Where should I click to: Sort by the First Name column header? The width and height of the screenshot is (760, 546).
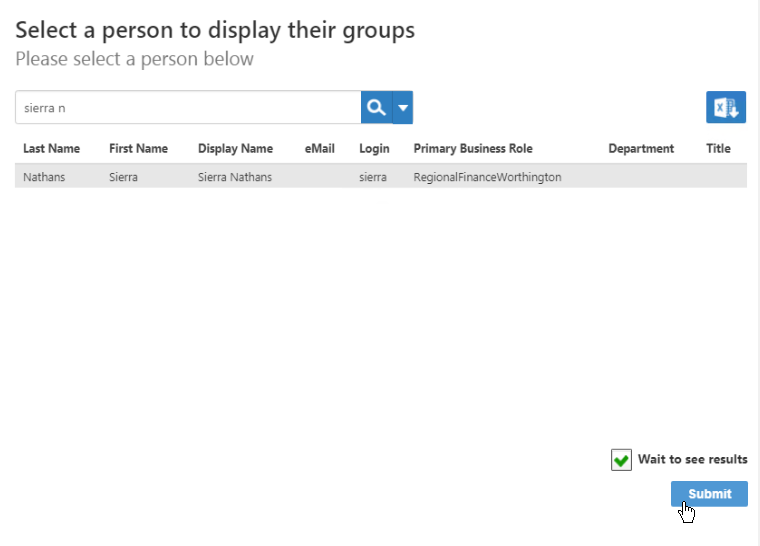138,149
